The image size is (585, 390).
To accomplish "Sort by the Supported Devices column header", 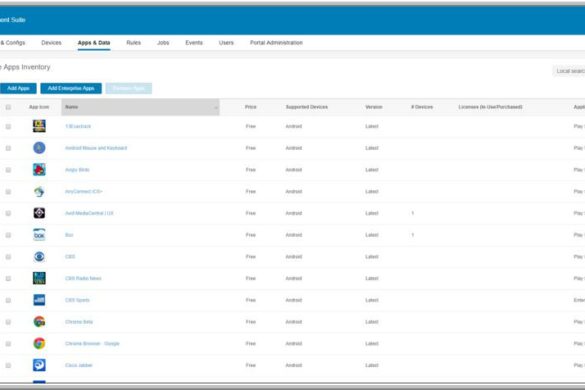I will tap(307, 107).
